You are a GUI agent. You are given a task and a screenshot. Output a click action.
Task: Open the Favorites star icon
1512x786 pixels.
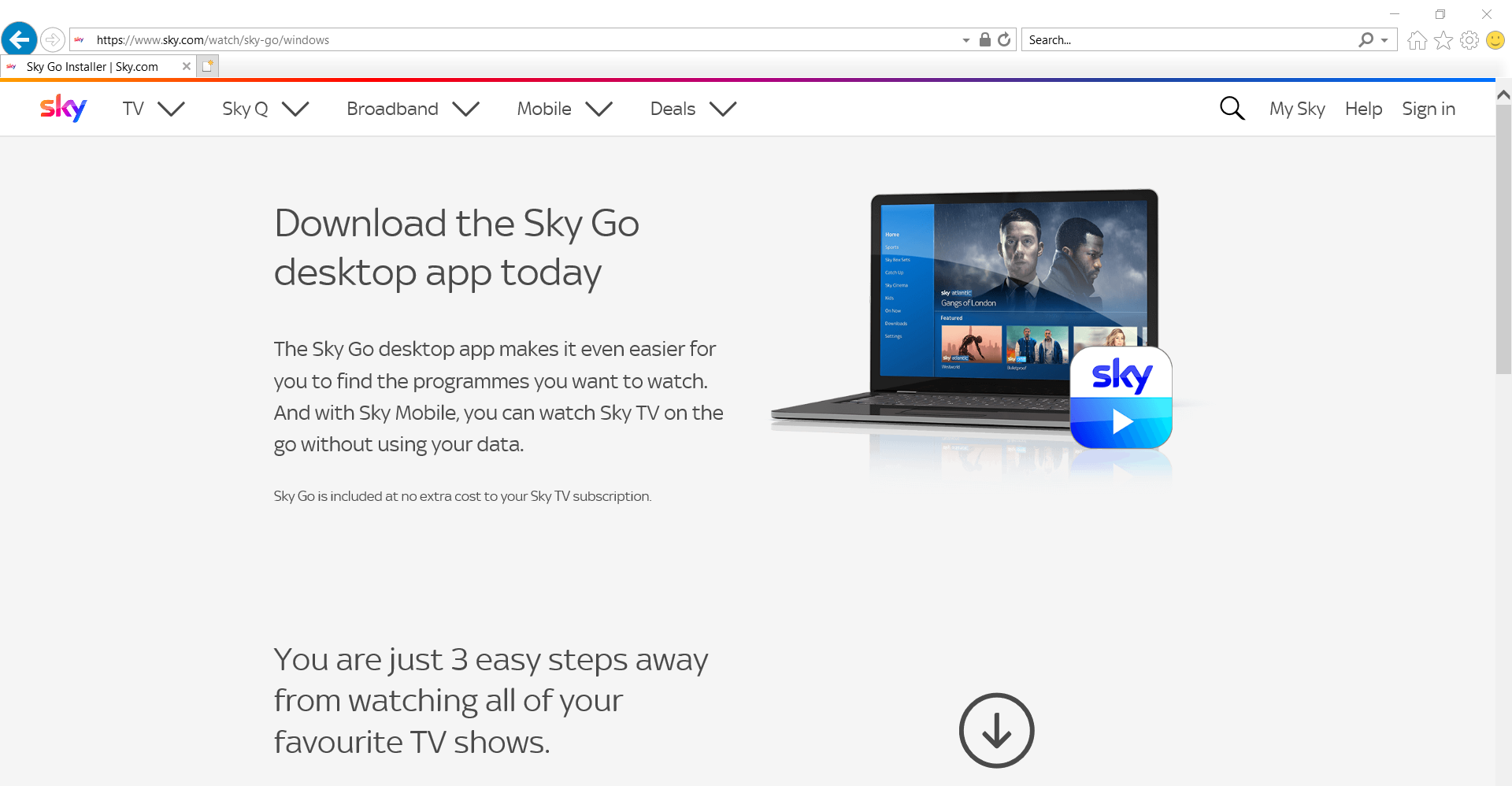click(1443, 40)
